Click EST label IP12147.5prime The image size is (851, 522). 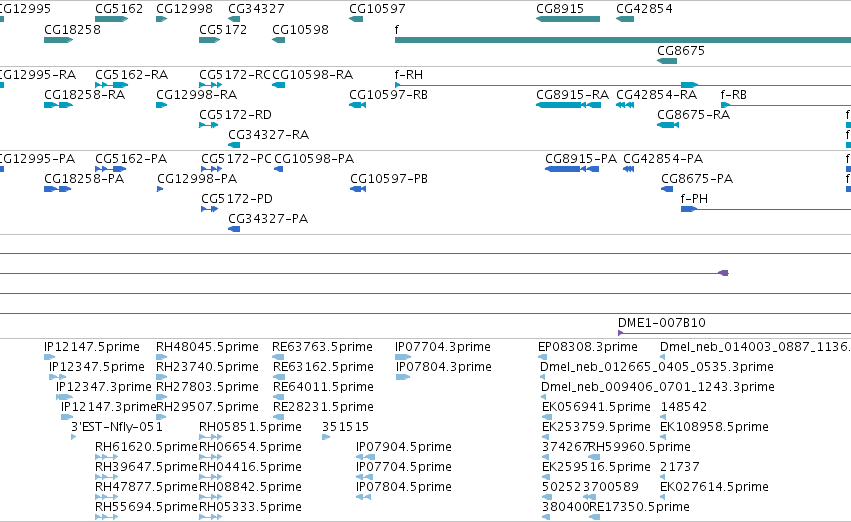point(92,347)
